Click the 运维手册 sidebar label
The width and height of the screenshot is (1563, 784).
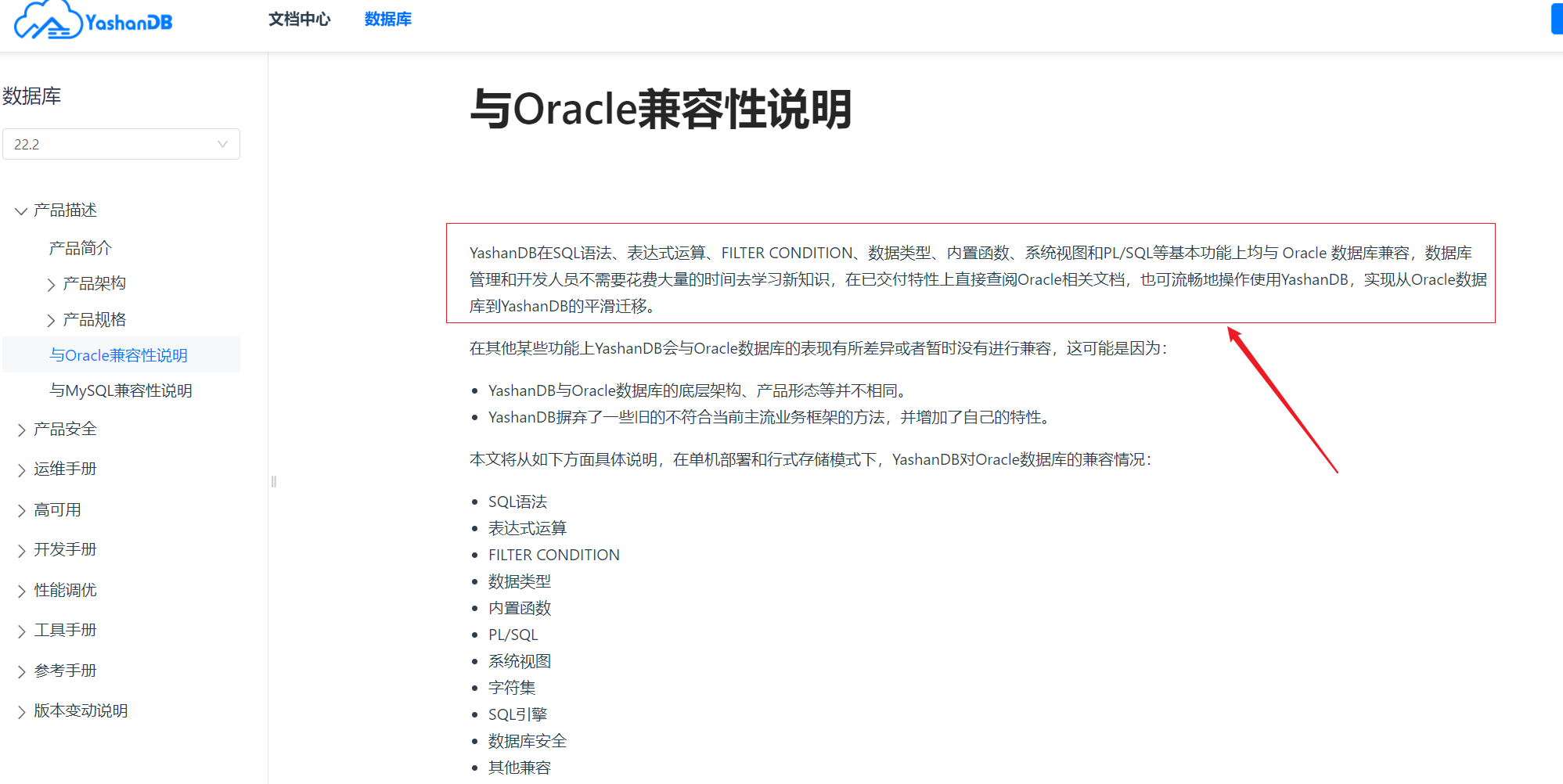point(66,469)
